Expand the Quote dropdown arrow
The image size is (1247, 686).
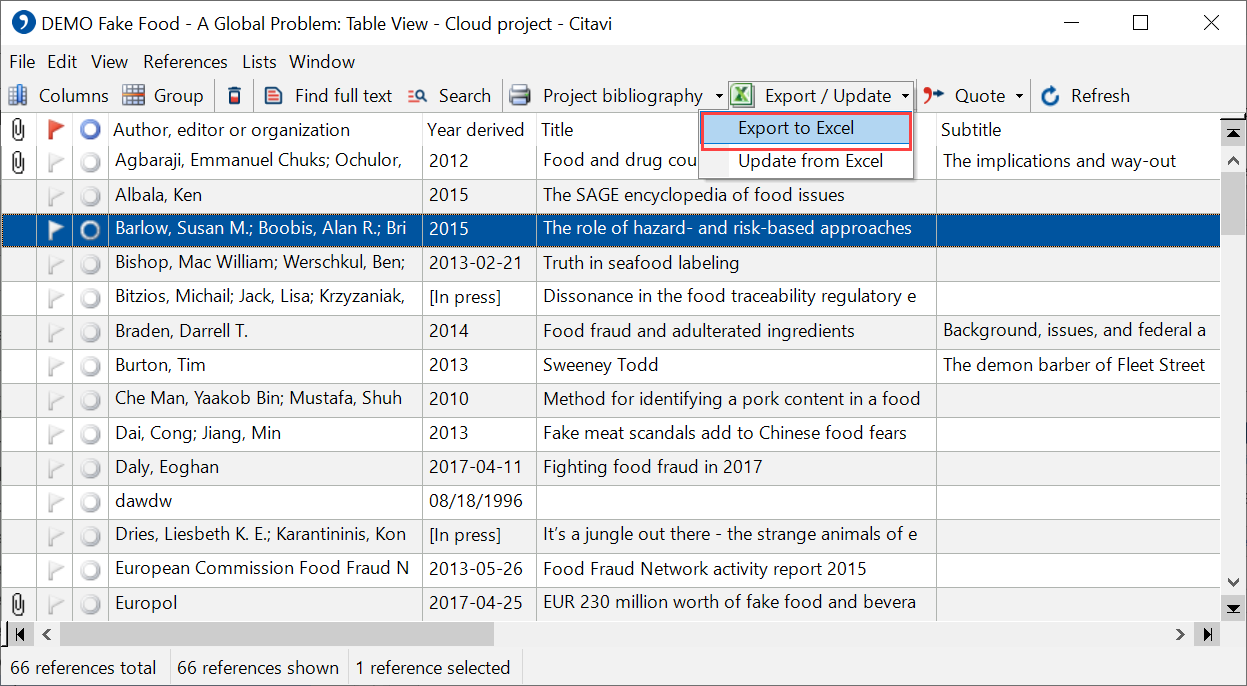click(x=1019, y=97)
